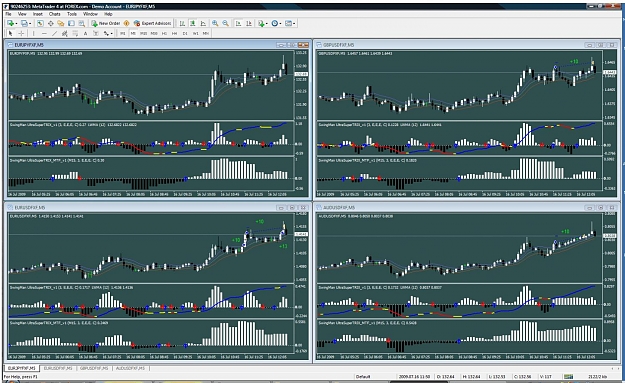This screenshot has width=625, height=383.
Task: Select the Horizontal Line drawing tool
Action: tap(44, 33)
